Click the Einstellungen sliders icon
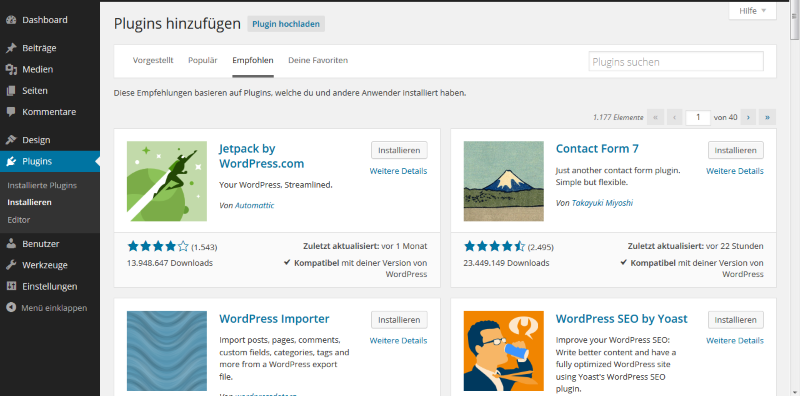Viewport: 800px width, 396px height. [11, 286]
